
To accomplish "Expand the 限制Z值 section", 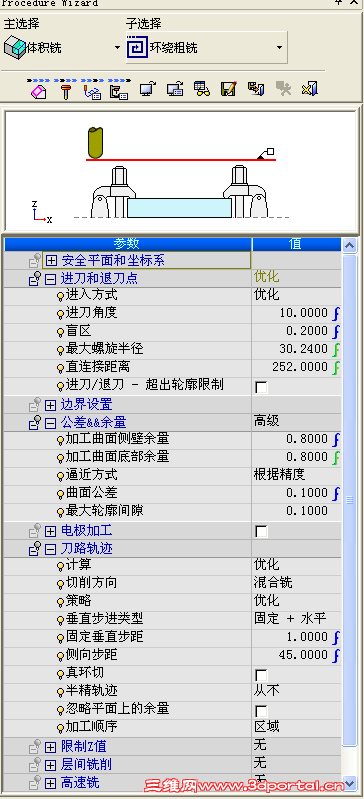I will [50, 748].
